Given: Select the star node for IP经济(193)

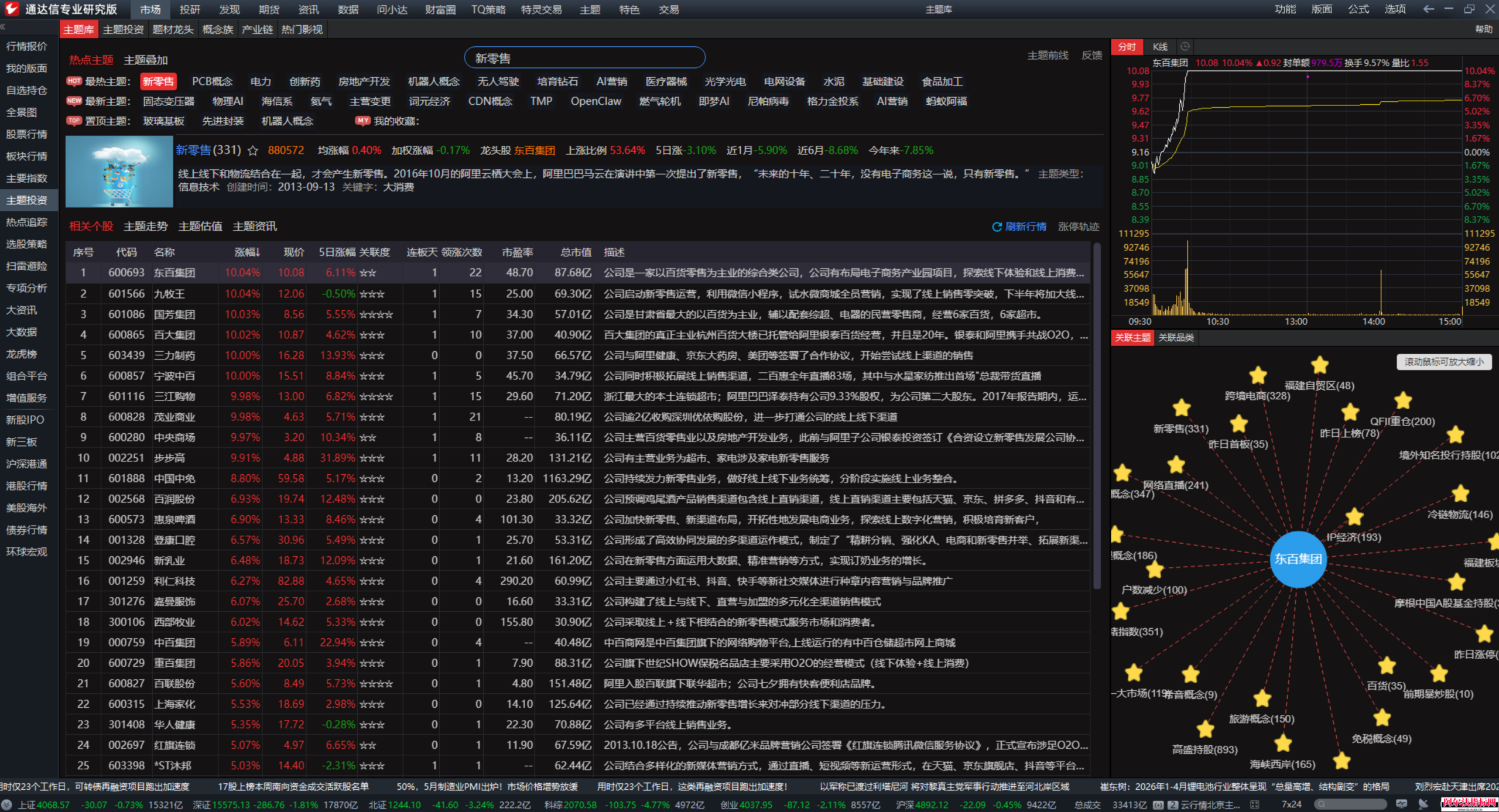Looking at the screenshot, I should pos(1354,516).
